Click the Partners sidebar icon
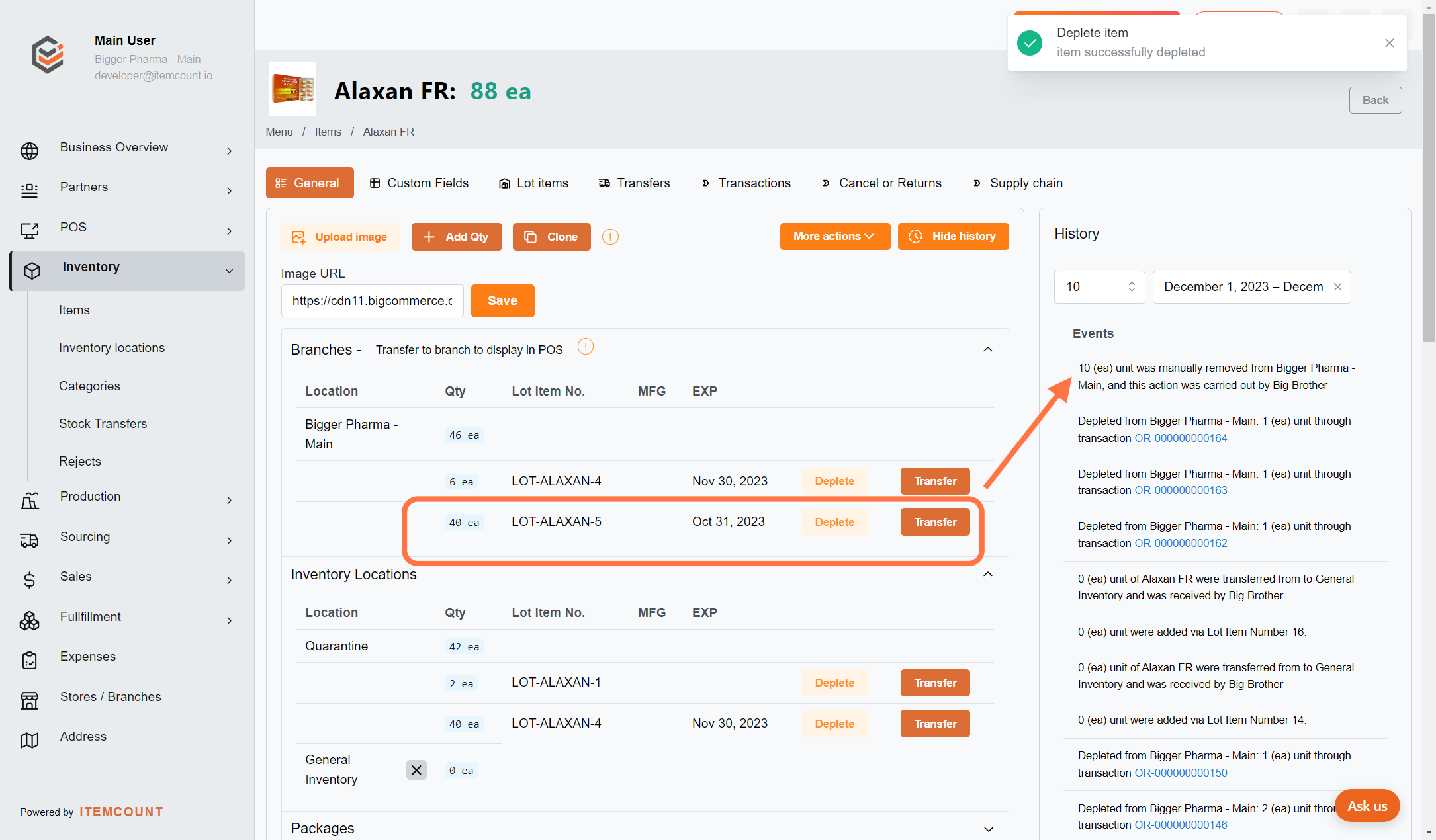Screen dimensions: 1436x840 pos(29,190)
